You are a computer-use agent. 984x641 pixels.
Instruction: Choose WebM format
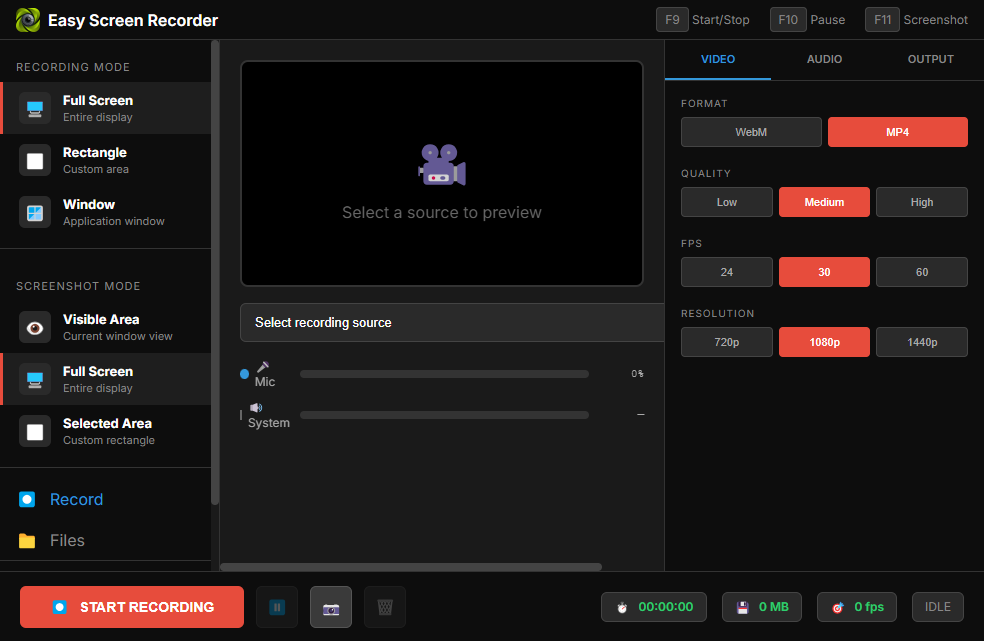click(x=751, y=132)
